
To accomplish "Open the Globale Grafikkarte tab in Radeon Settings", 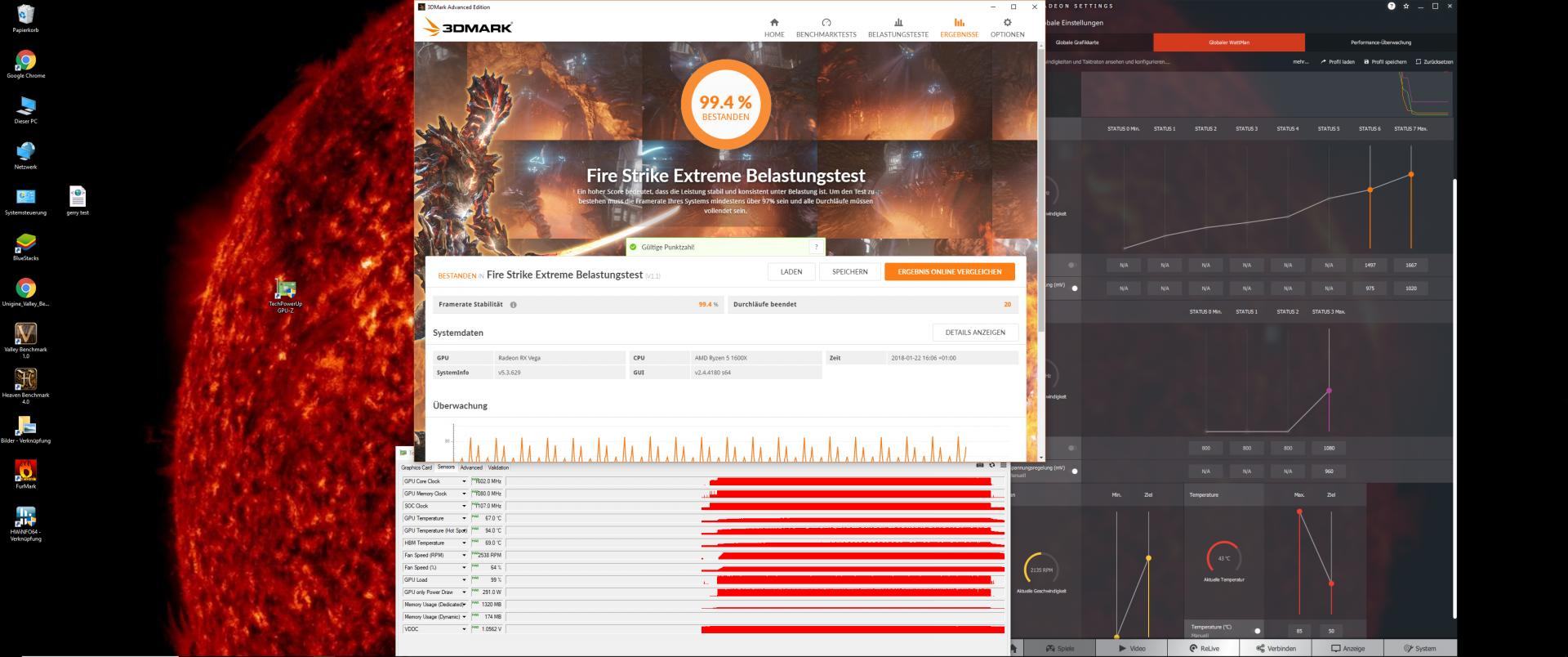I will [x=1077, y=42].
